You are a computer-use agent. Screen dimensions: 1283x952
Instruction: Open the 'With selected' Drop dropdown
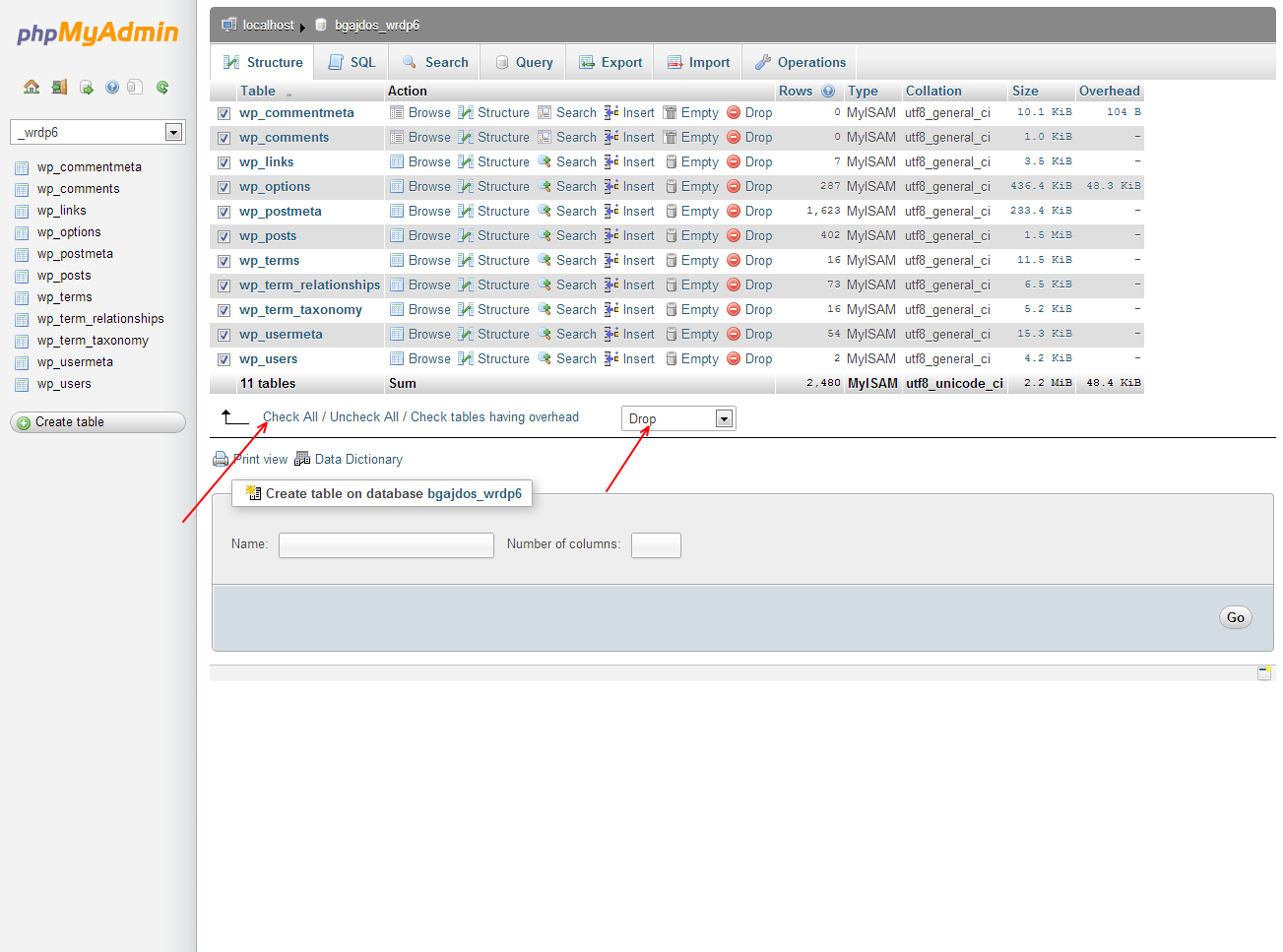click(x=678, y=418)
